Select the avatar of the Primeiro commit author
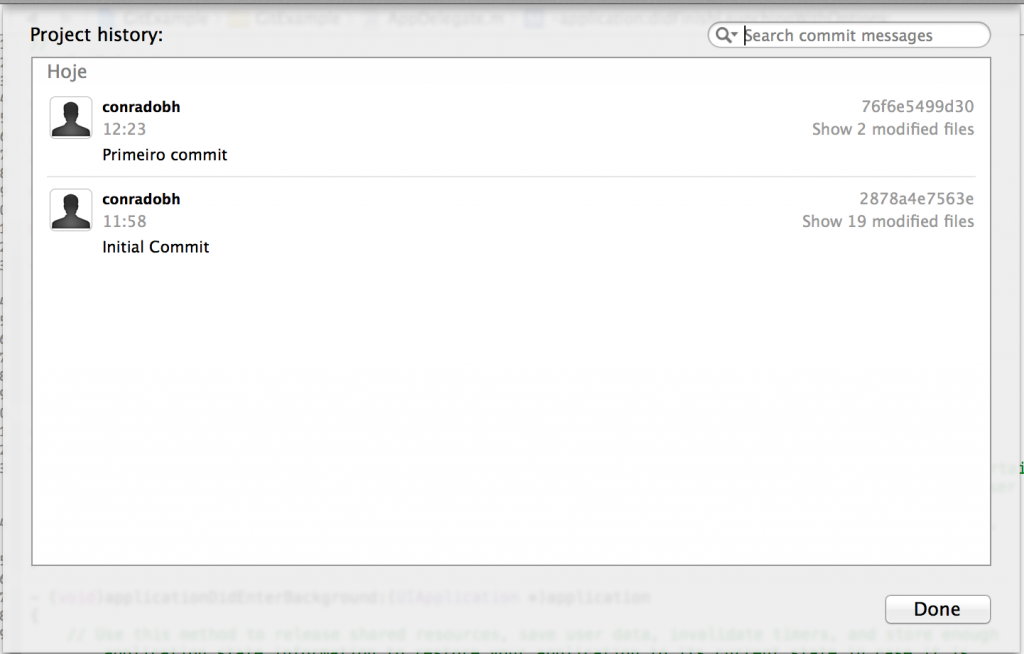This screenshot has width=1024, height=654. click(71, 118)
